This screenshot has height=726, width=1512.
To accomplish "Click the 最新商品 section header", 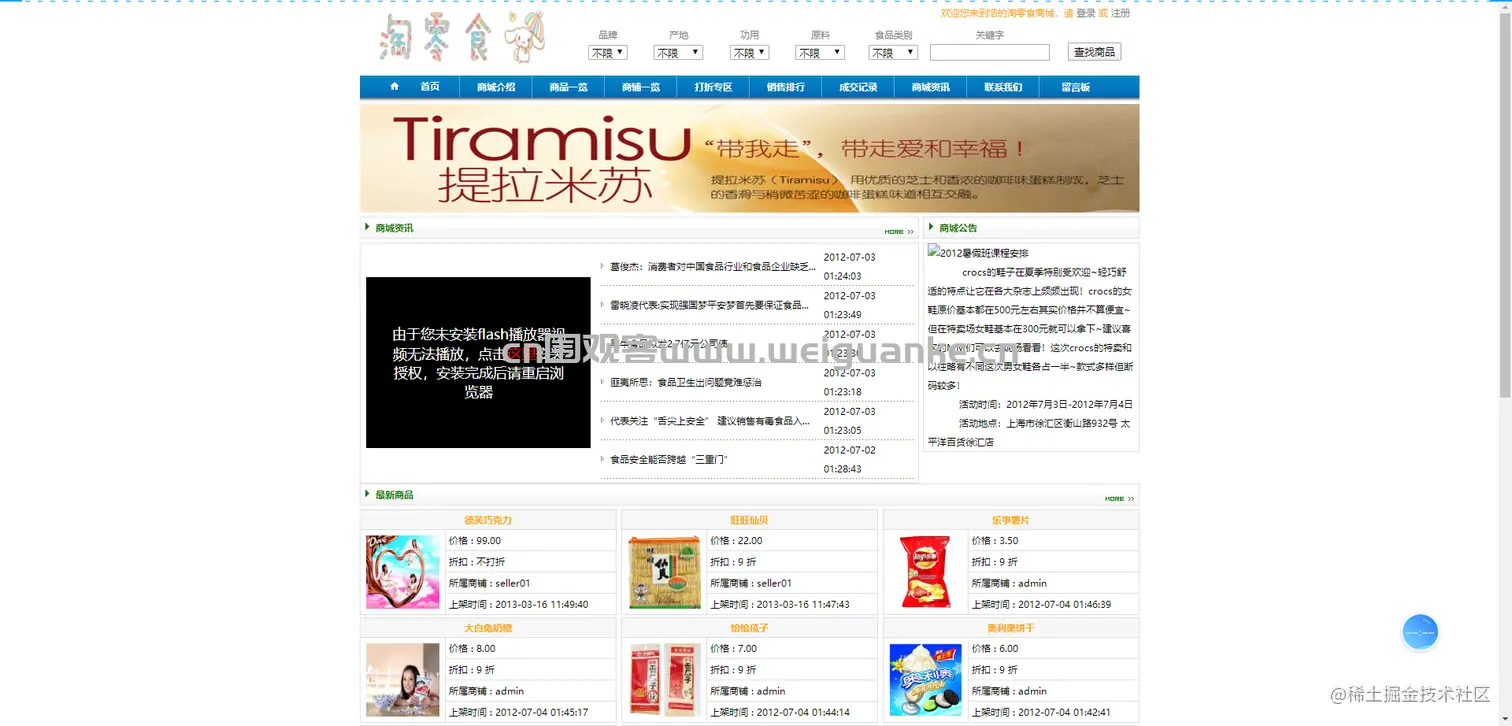I will point(394,494).
